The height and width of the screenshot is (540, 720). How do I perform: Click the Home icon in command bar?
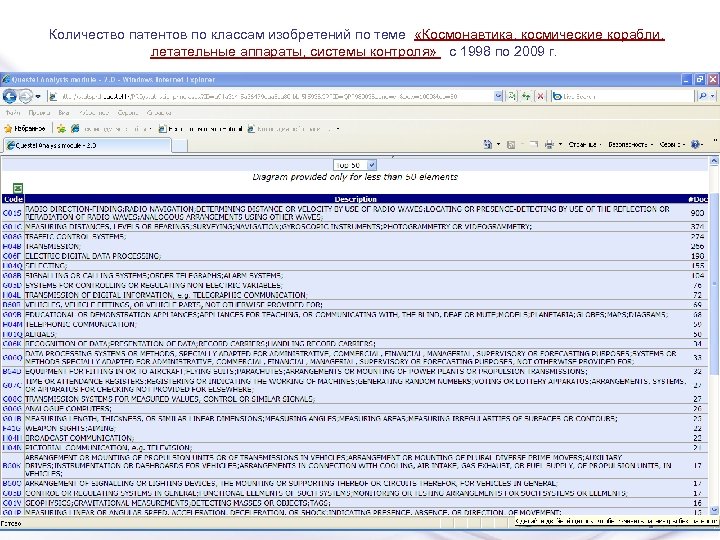[x=488, y=144]
